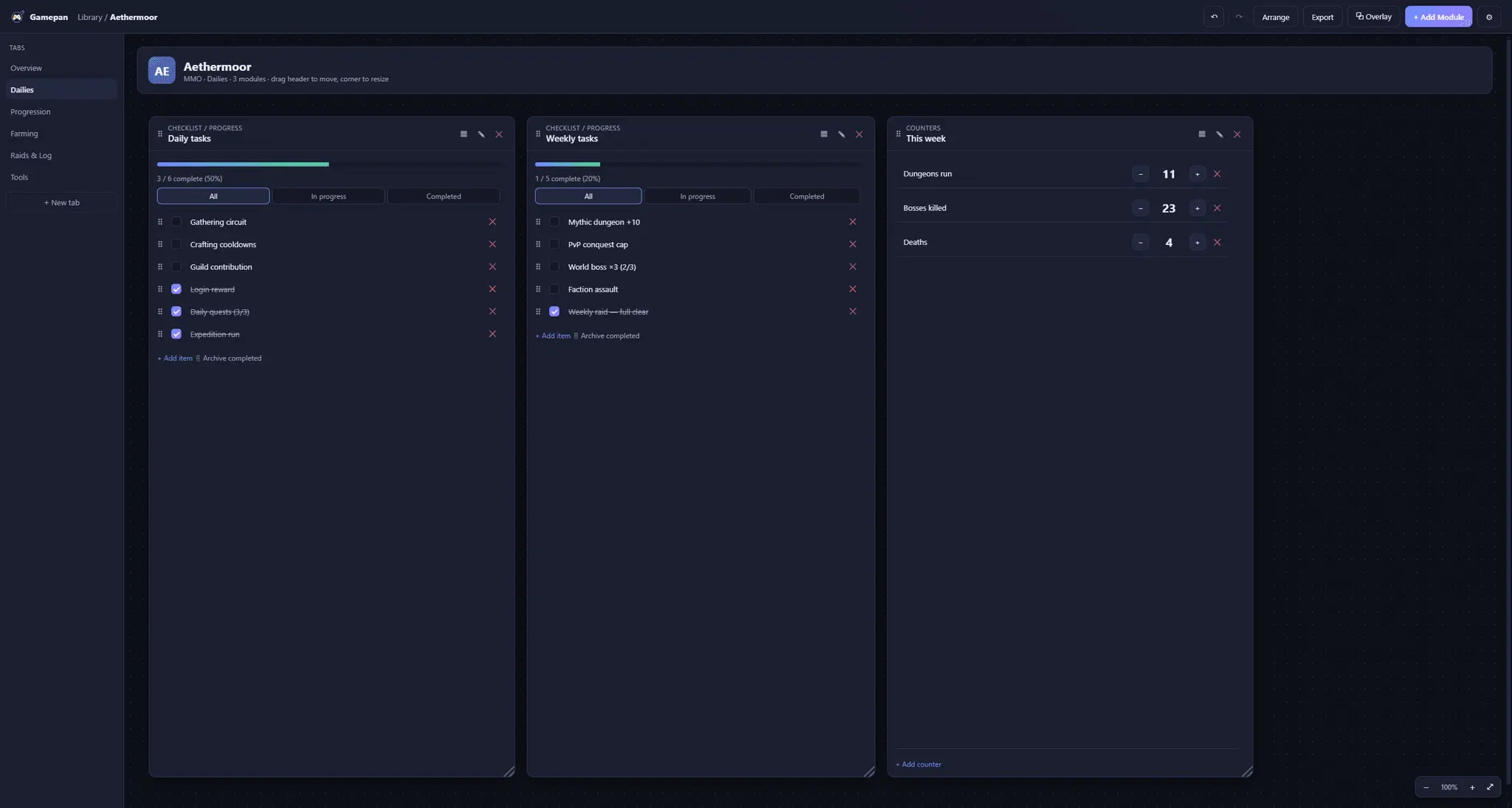The height and width of the screenshot is (808, 1512).
Task: Remove the Daily tasks module with its X
Action: pos(499,134)
